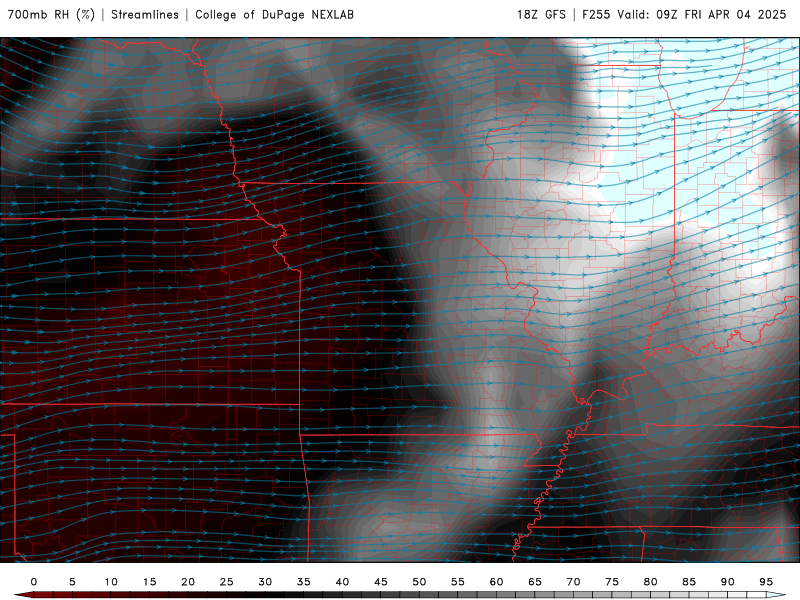The image size is (800, 600).
Task: Click the "20" color scale label
Action: [x=188, y=582]
